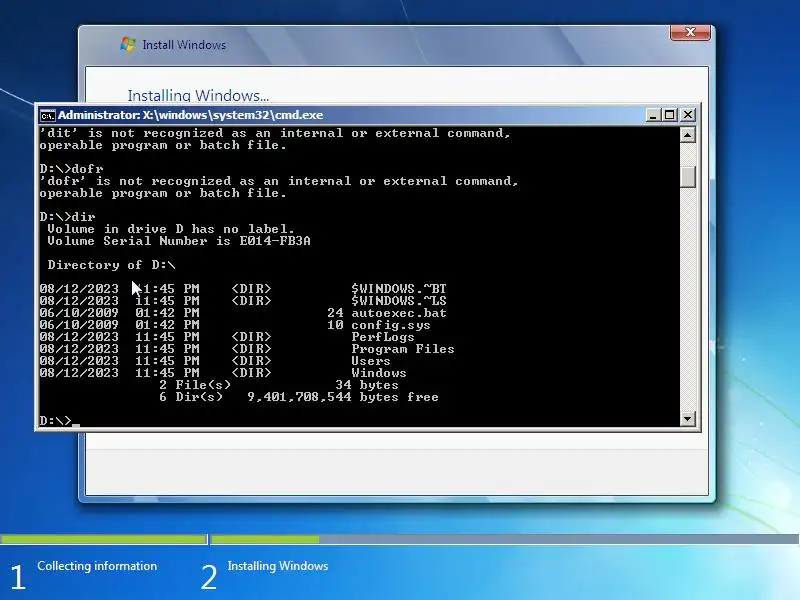Click the config.sys file name
The width and height of the screenshot is (800, 600).
[390, 325]
